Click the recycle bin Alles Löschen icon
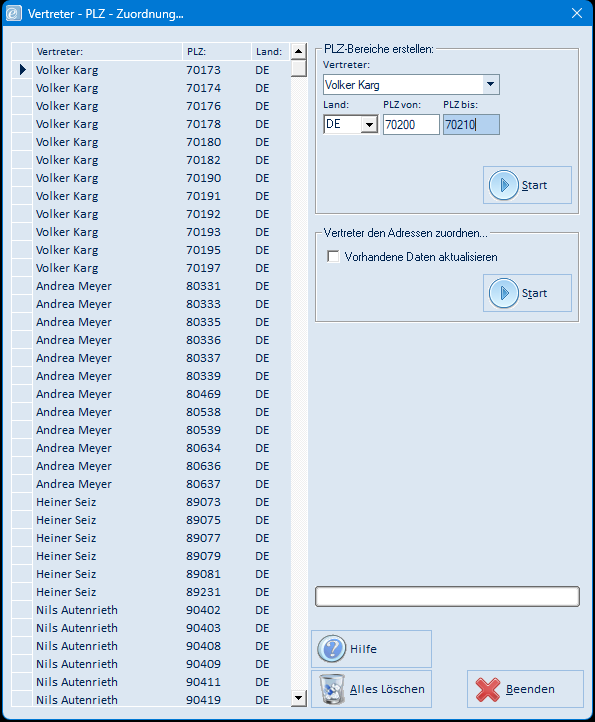The image size is (595, 722). pos(332,689)
